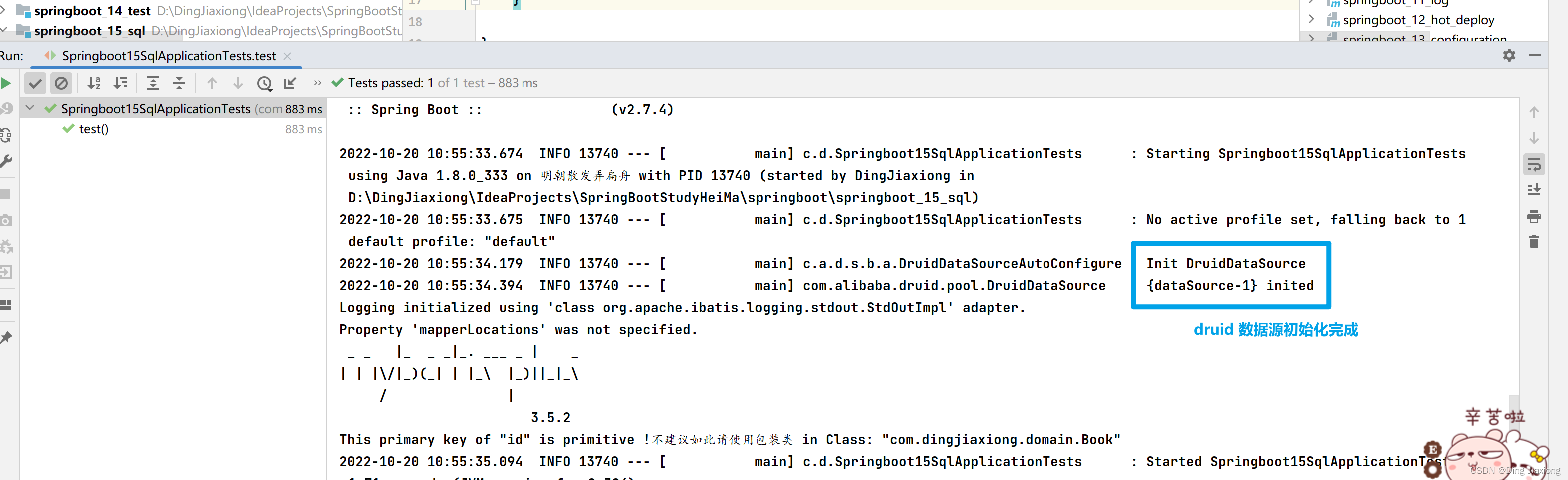The height and width of the screenshot is (480, 1568).
Task: Open Run panel settings gear
Action: click(1509, 55)
